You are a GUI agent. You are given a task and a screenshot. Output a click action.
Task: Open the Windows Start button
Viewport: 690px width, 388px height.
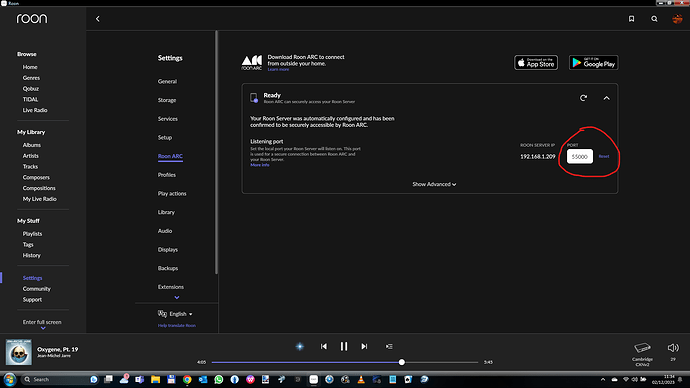[9, 379]
